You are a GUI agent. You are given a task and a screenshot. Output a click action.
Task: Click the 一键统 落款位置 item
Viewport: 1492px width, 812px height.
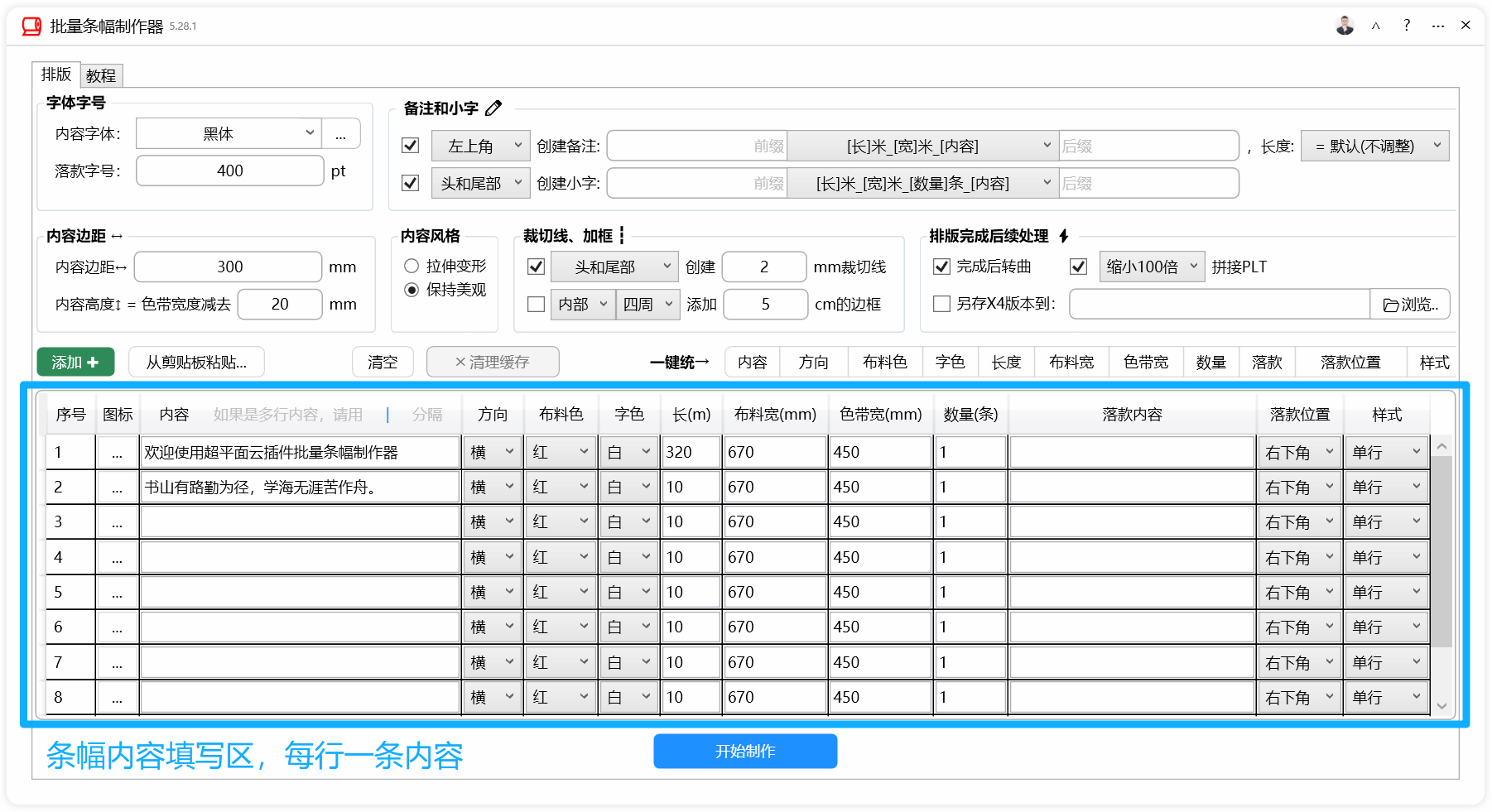pyautogui.click(x=1350, y=363)
